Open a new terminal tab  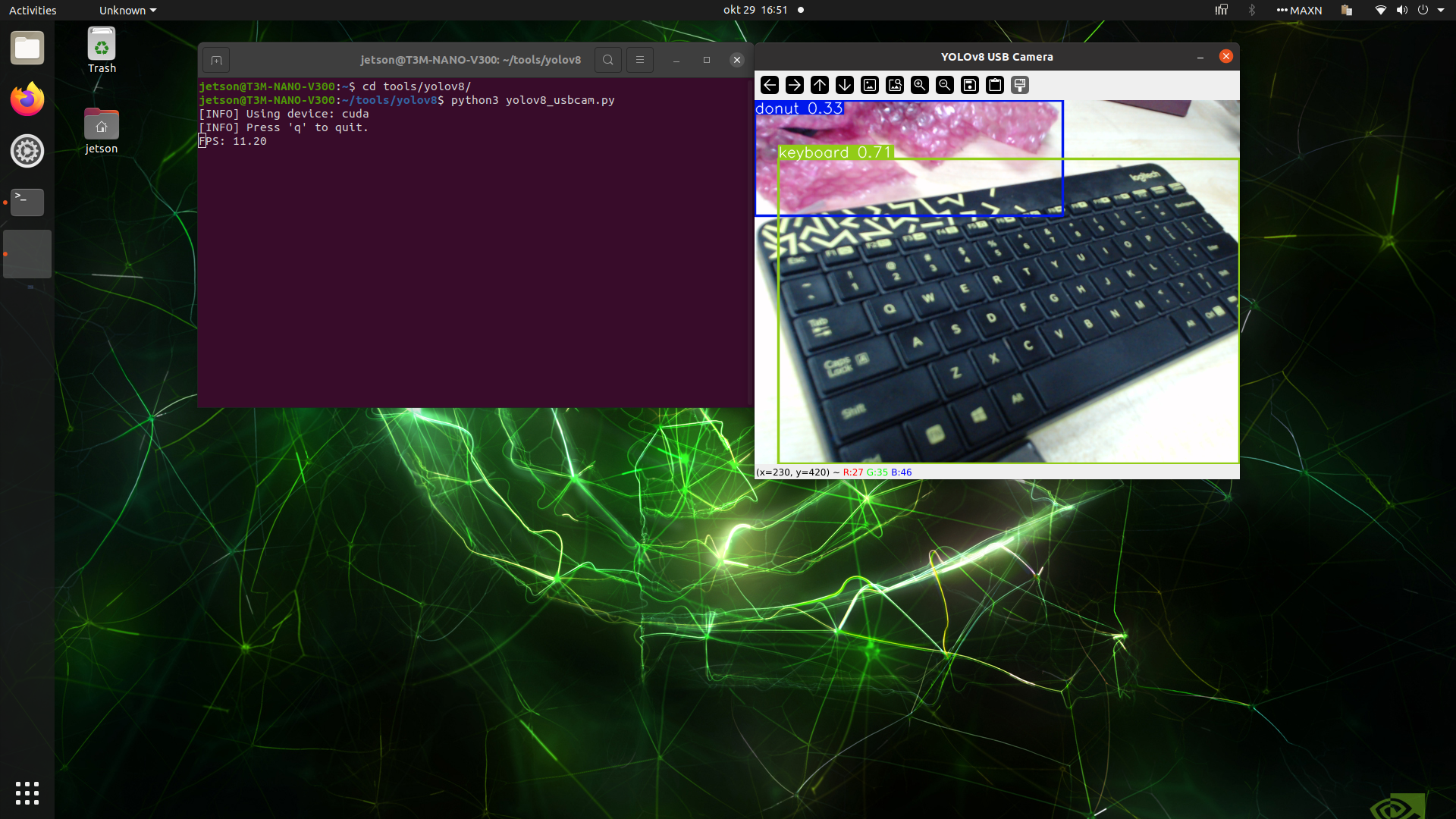click(x=216, y=60)
